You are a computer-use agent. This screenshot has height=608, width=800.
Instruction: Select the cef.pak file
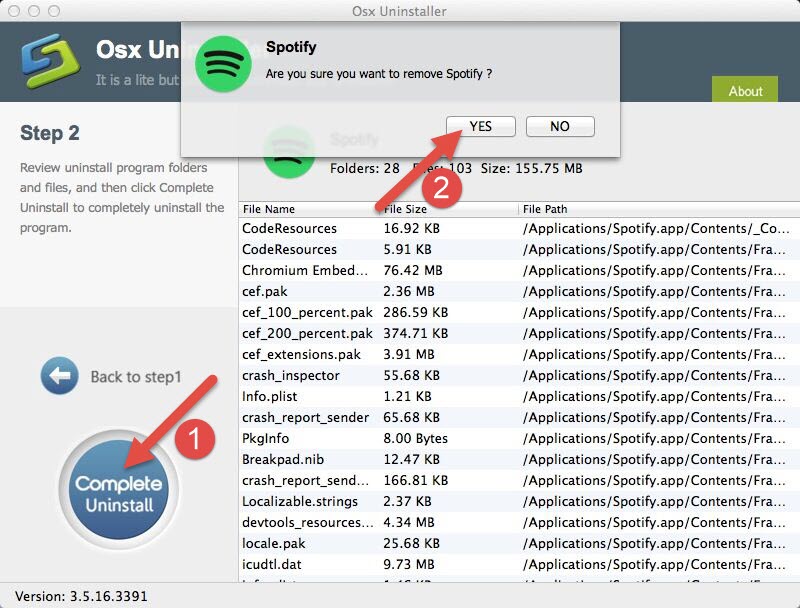tap(519, 291)
